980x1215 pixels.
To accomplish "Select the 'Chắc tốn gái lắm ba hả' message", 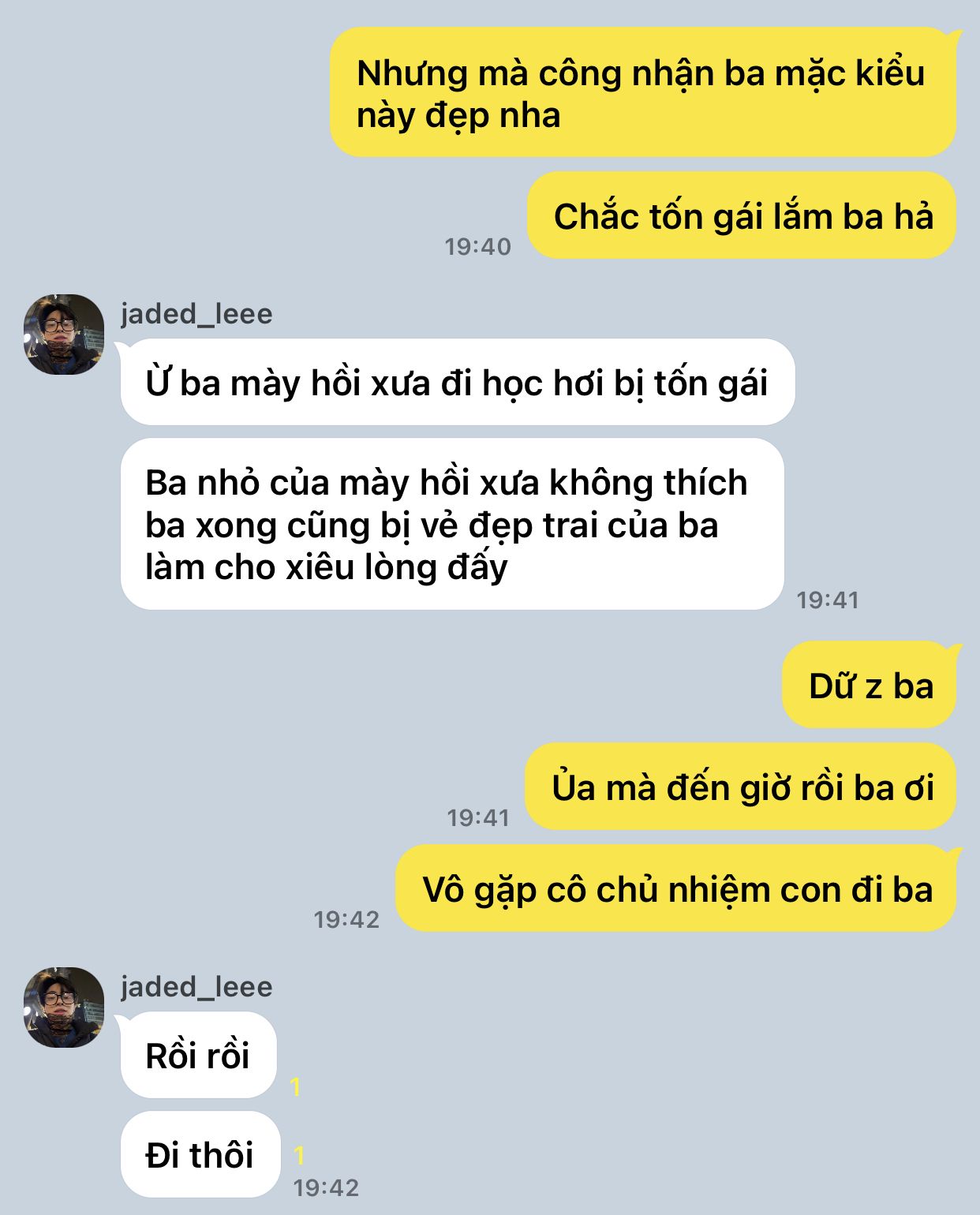I will 742,215.
